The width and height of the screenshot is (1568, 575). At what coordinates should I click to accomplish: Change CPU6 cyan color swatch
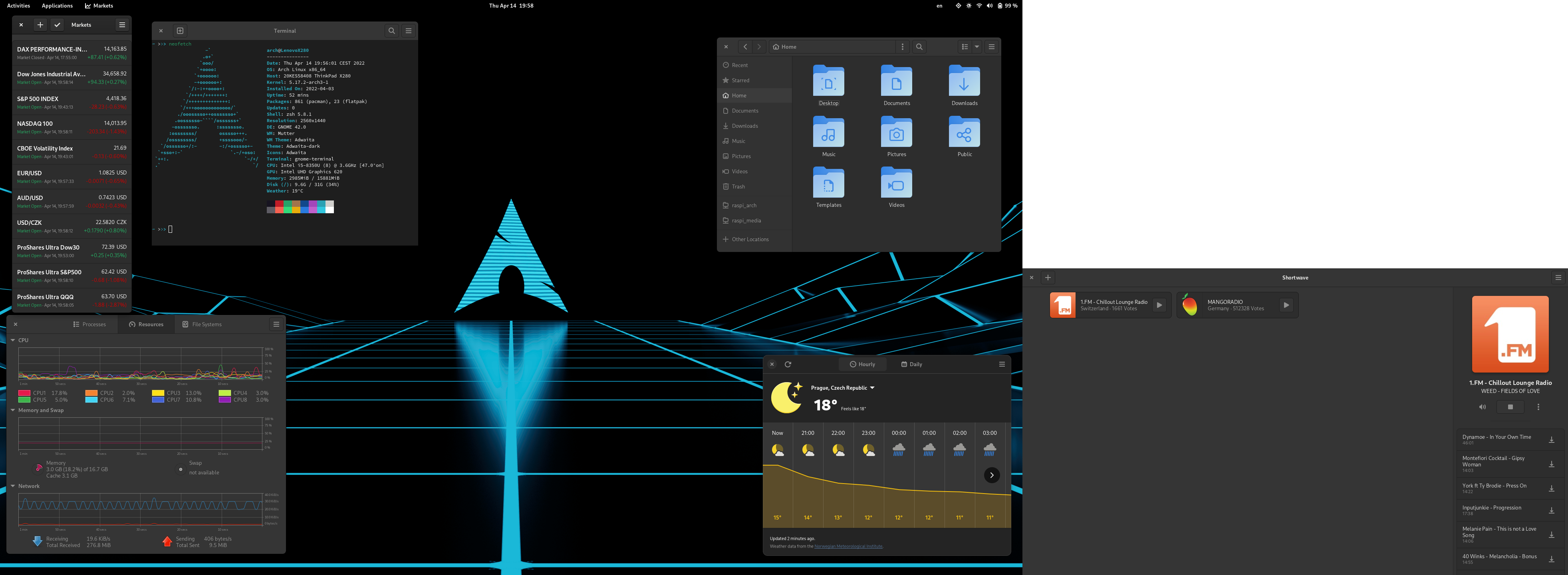(91, 400)
